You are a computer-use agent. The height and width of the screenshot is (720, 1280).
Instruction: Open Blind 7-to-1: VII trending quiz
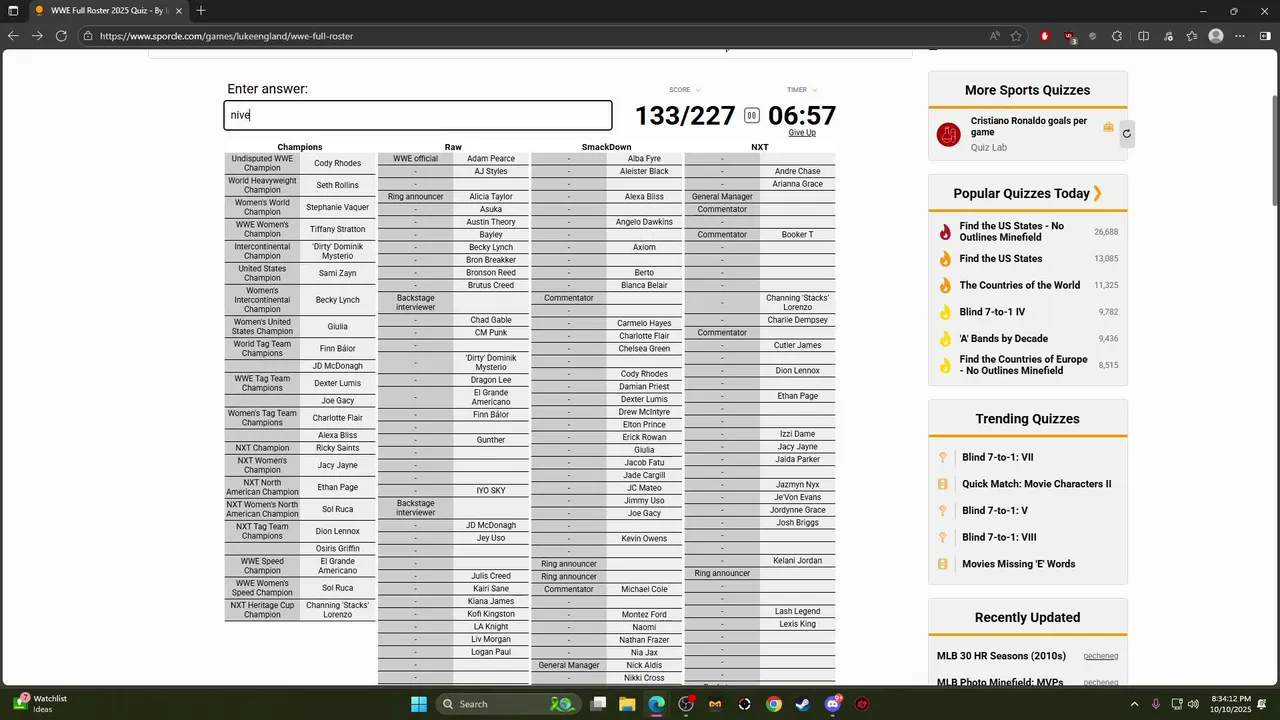point(997,457)
